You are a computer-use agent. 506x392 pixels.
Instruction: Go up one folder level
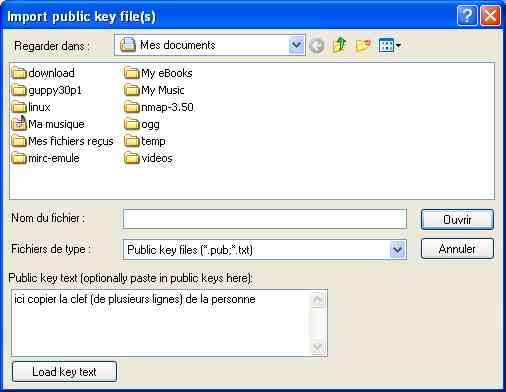tap(340, 45)
